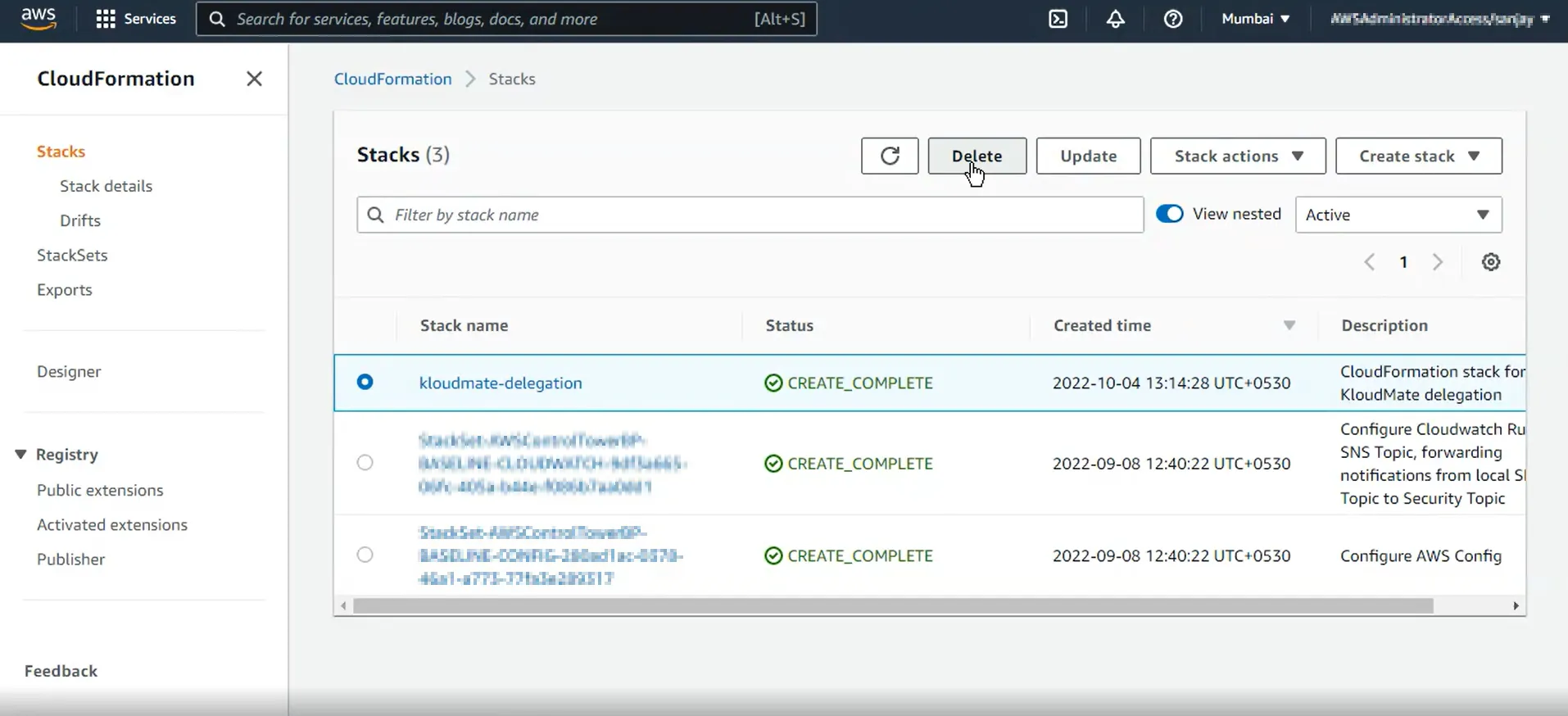
Task: Select the kloudmate-delegation stack radio button
Action: click(365, 383)
